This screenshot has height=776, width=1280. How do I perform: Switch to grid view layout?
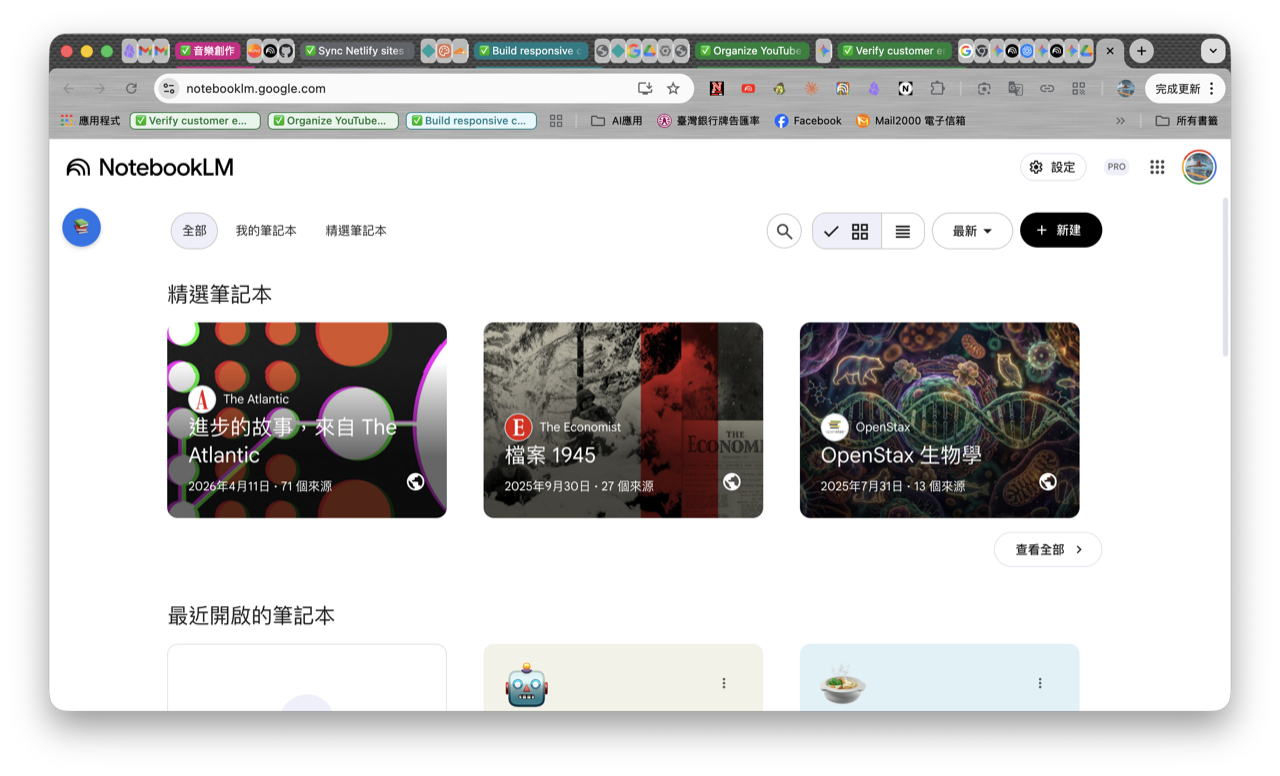click(847, 231)
